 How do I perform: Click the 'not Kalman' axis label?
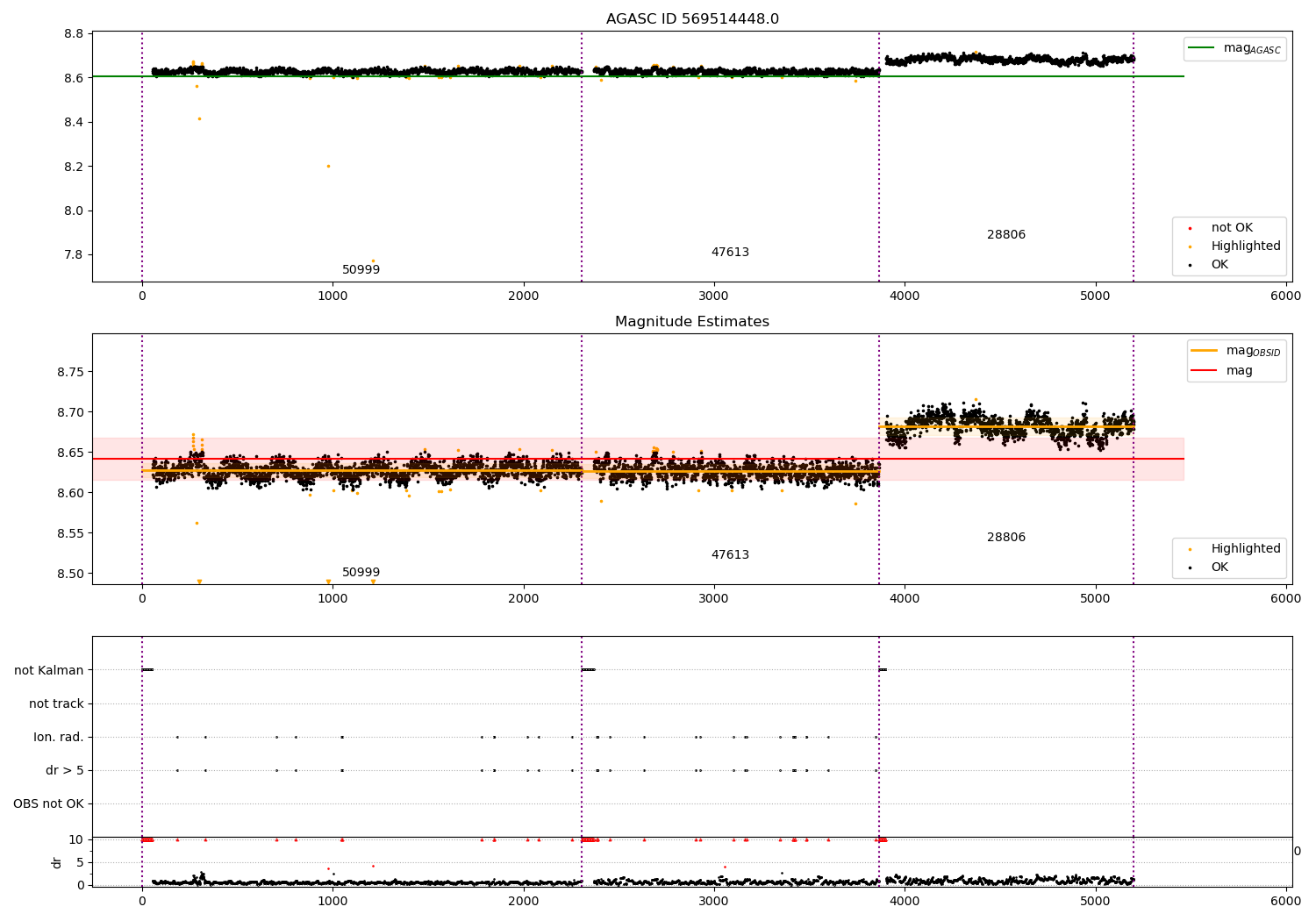pyautogui.click(x=49, y=670)
